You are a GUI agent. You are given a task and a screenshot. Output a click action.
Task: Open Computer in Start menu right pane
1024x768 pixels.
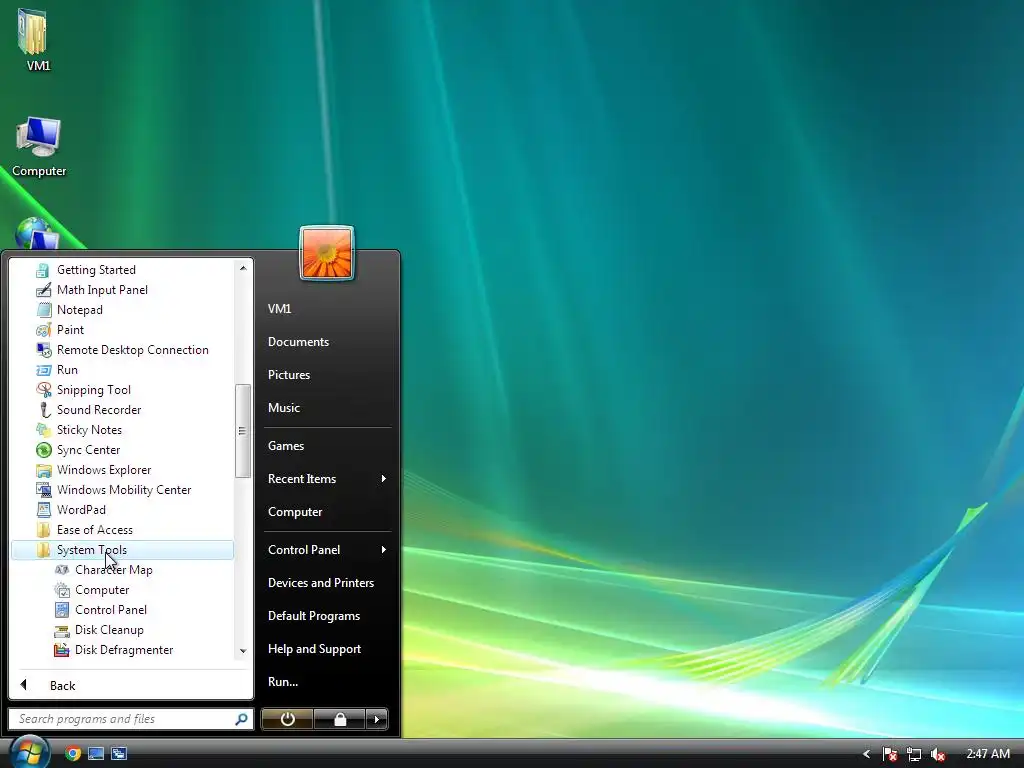click(295, 512)
